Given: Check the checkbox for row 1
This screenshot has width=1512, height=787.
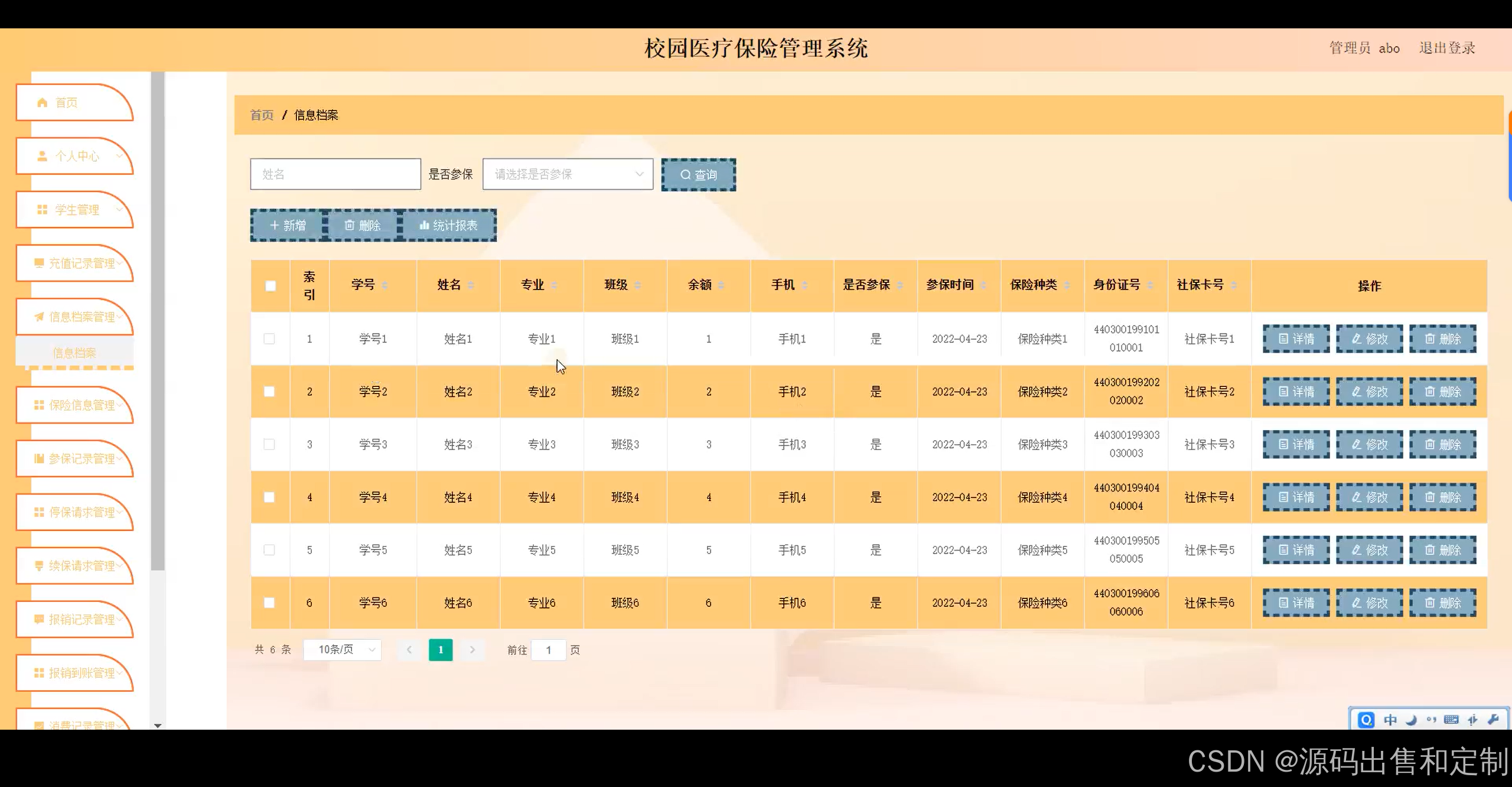Looking at the screenshot, I should click(x=269, y=339).
